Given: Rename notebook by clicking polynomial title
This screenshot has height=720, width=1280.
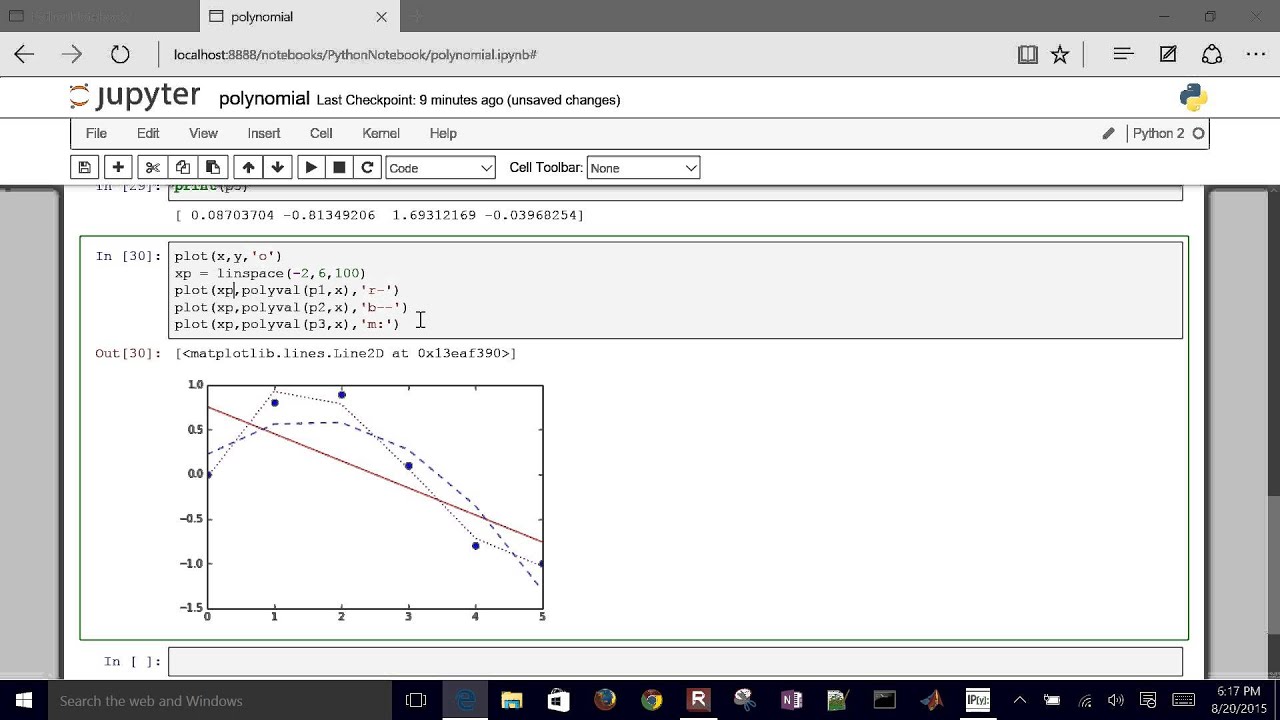Looking at the screenshot, I should (x=264, y=99).
